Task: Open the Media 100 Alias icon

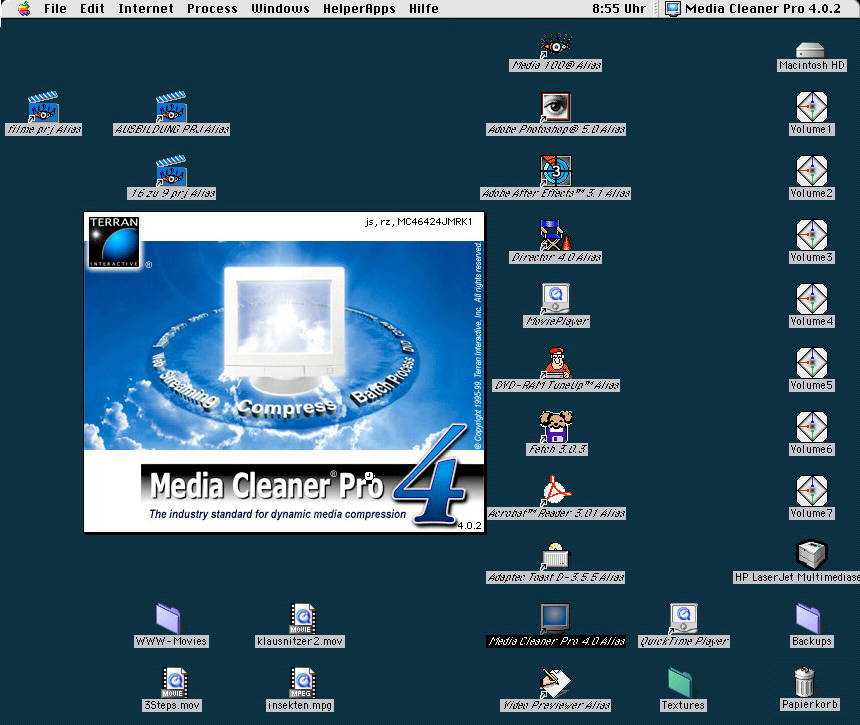Action: point(556,44)
